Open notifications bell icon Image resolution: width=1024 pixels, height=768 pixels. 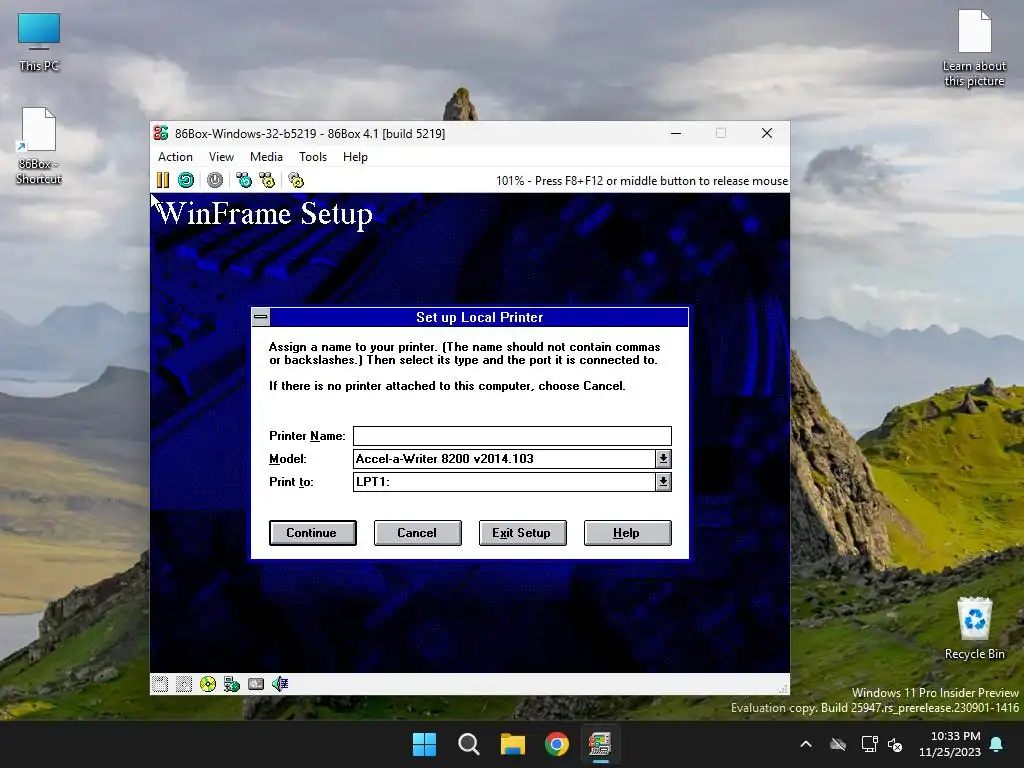click(997, 744)
